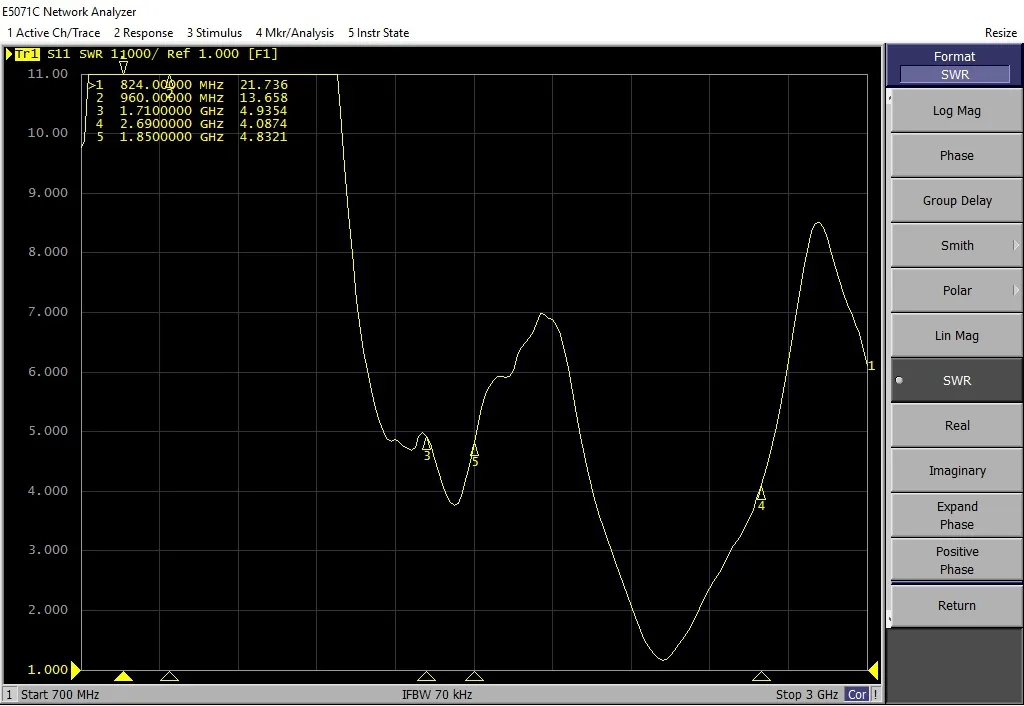This screenshot has width=1024, height=706.
Task: Expand the Polar format submenu
Action: 956,291
